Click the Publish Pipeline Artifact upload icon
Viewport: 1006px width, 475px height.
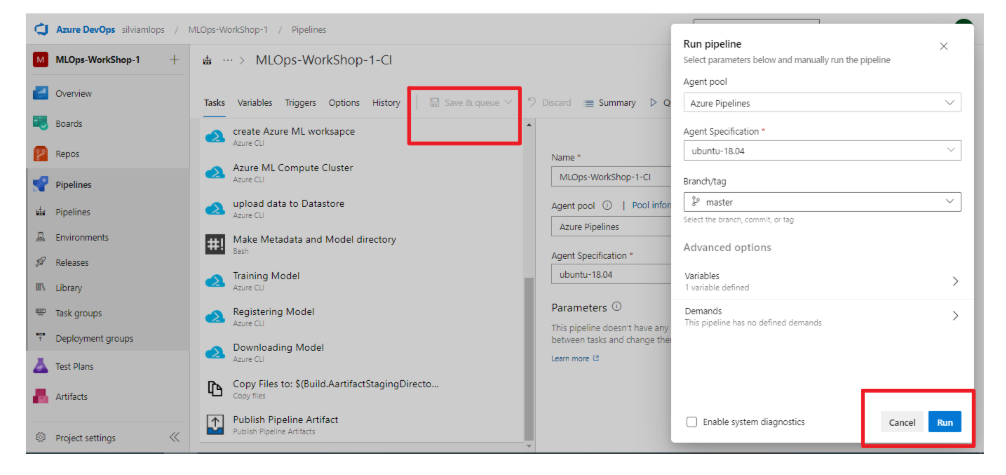(x=214, y=424)
